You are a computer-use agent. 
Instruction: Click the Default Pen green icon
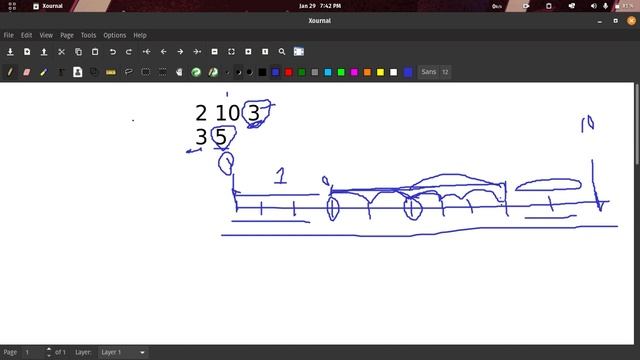pyautogui.click(x=213, y=72)
